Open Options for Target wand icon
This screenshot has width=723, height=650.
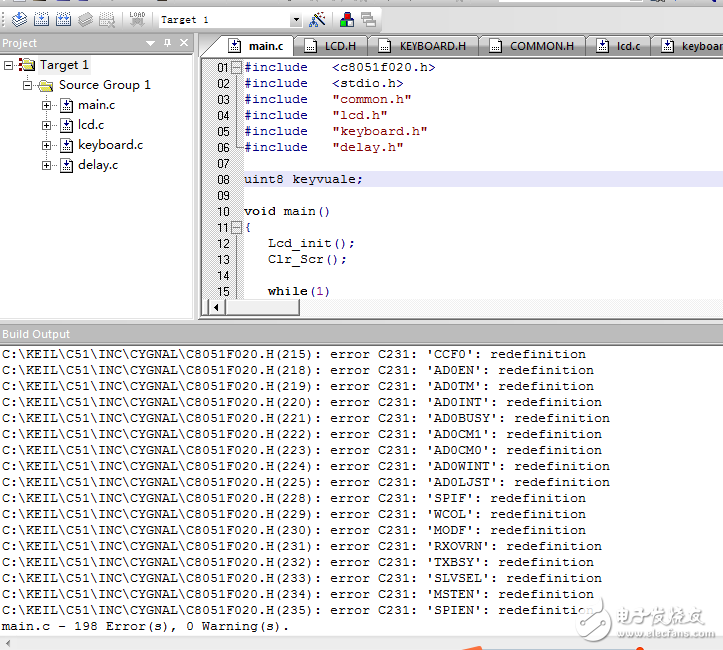[317, 19]
